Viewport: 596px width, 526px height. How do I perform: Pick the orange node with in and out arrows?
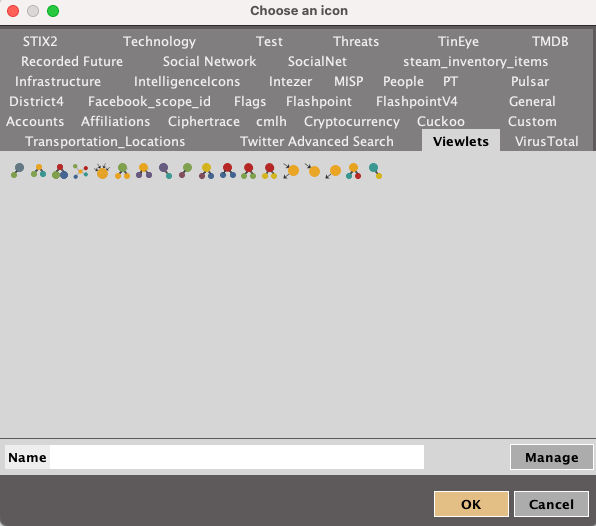pyautogui.click(x=291, y=171)
